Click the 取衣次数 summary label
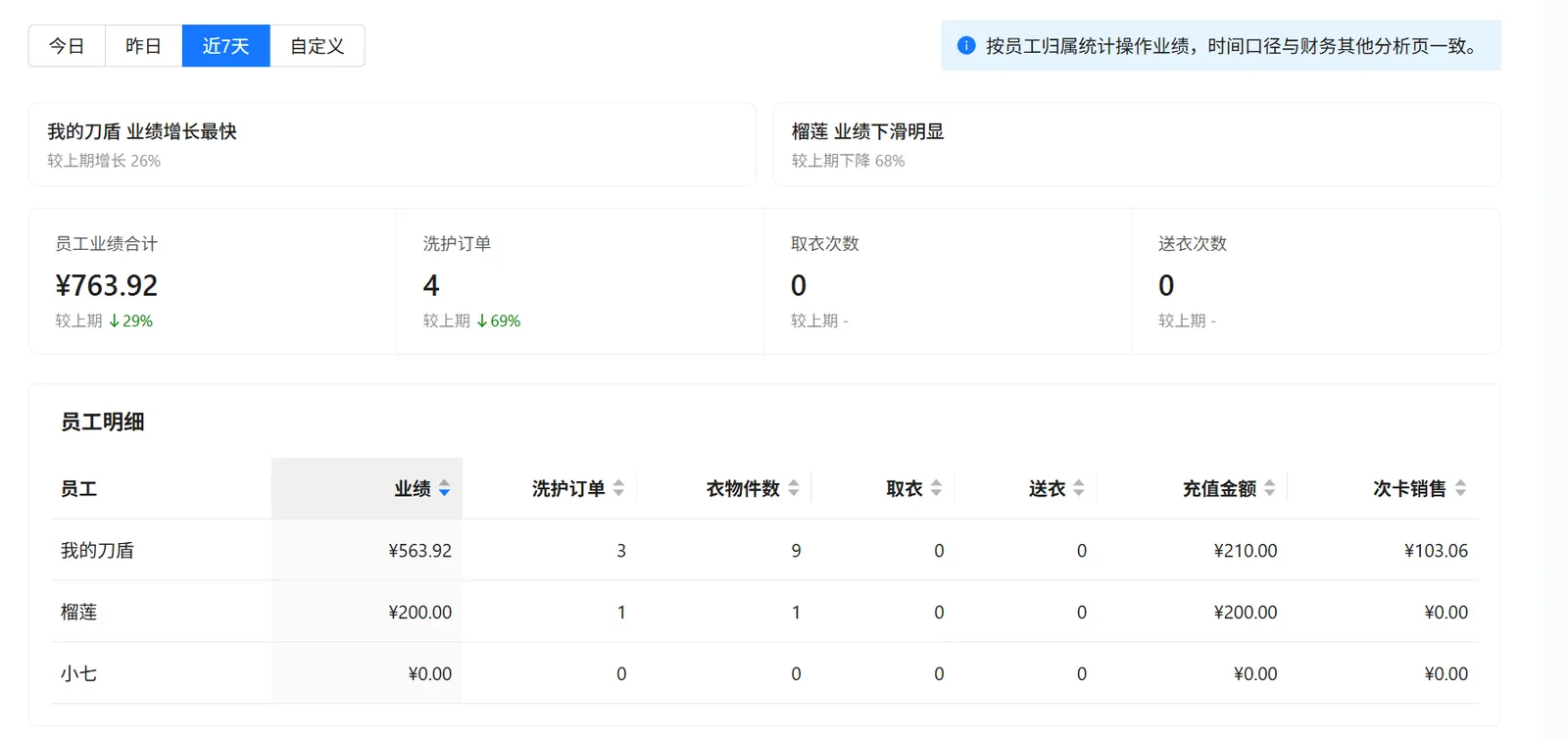Screen dimensions: 1568x741 pos(825,243)
